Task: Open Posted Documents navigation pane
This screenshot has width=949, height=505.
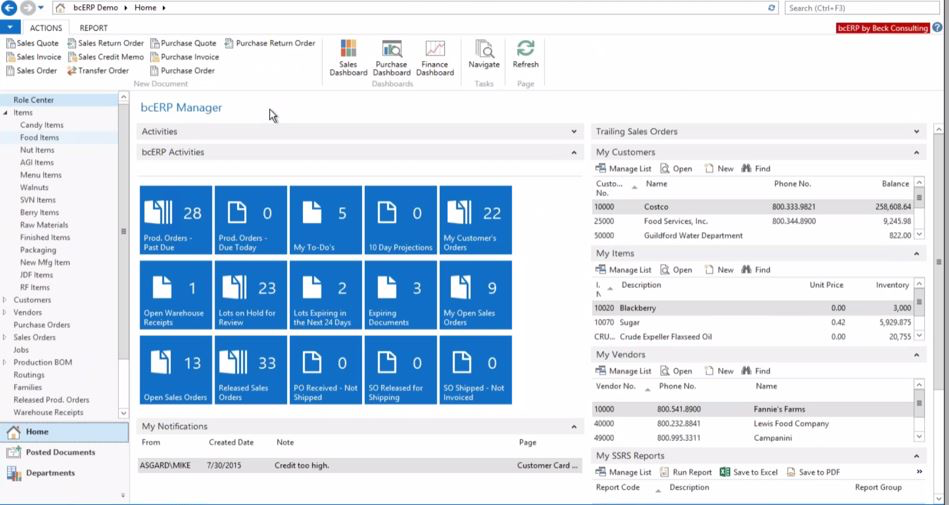Action: click(x=64, y=452)
